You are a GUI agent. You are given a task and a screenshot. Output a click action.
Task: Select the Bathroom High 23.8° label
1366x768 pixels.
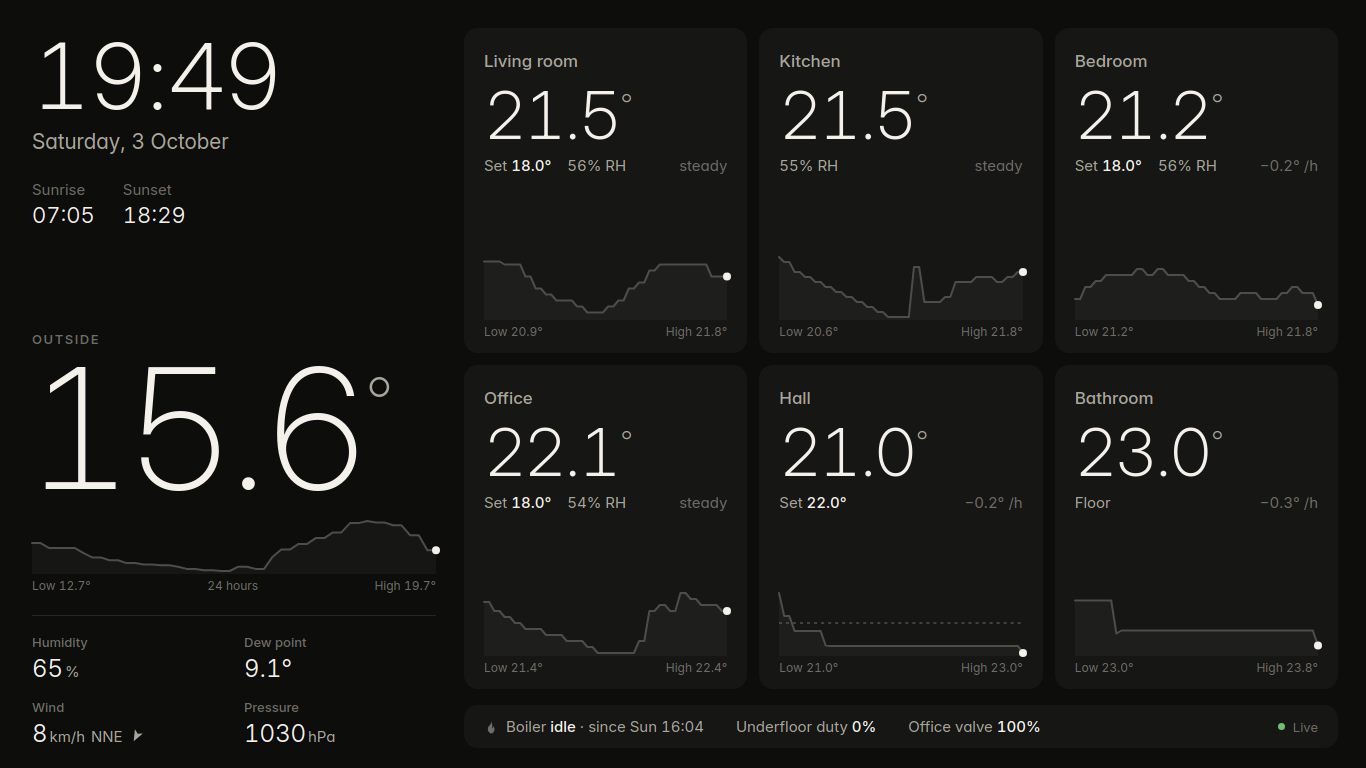coord(1287,668)
